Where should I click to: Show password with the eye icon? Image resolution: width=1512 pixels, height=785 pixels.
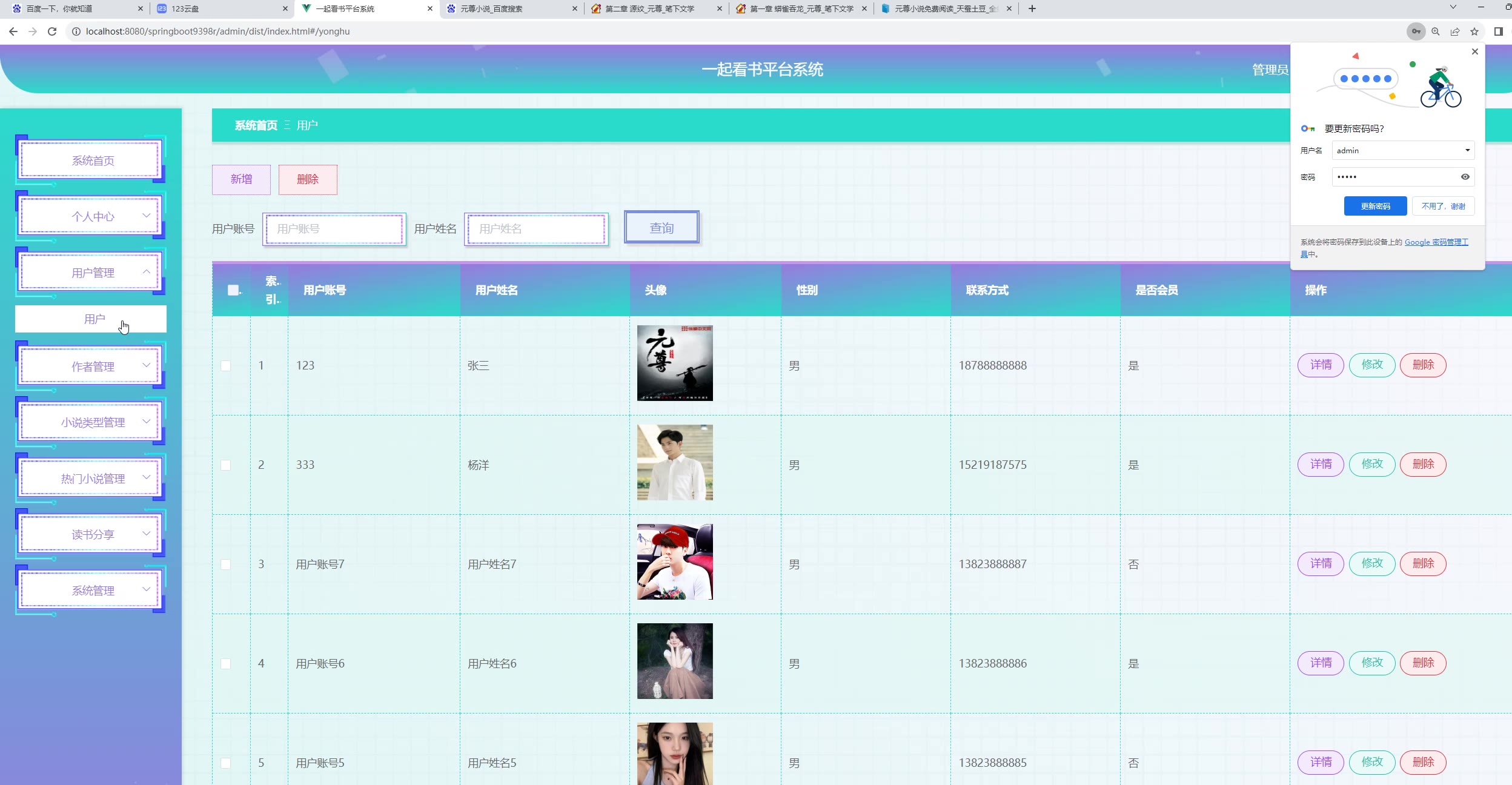1465,177
